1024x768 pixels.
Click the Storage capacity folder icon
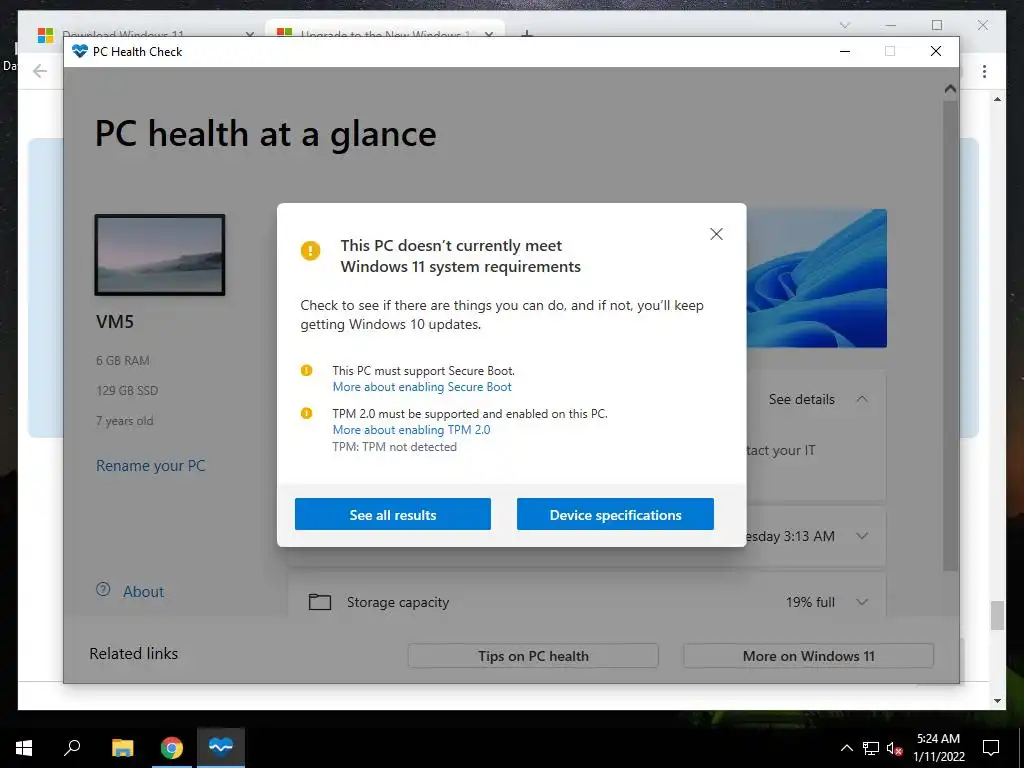click(x=319, y=601)
